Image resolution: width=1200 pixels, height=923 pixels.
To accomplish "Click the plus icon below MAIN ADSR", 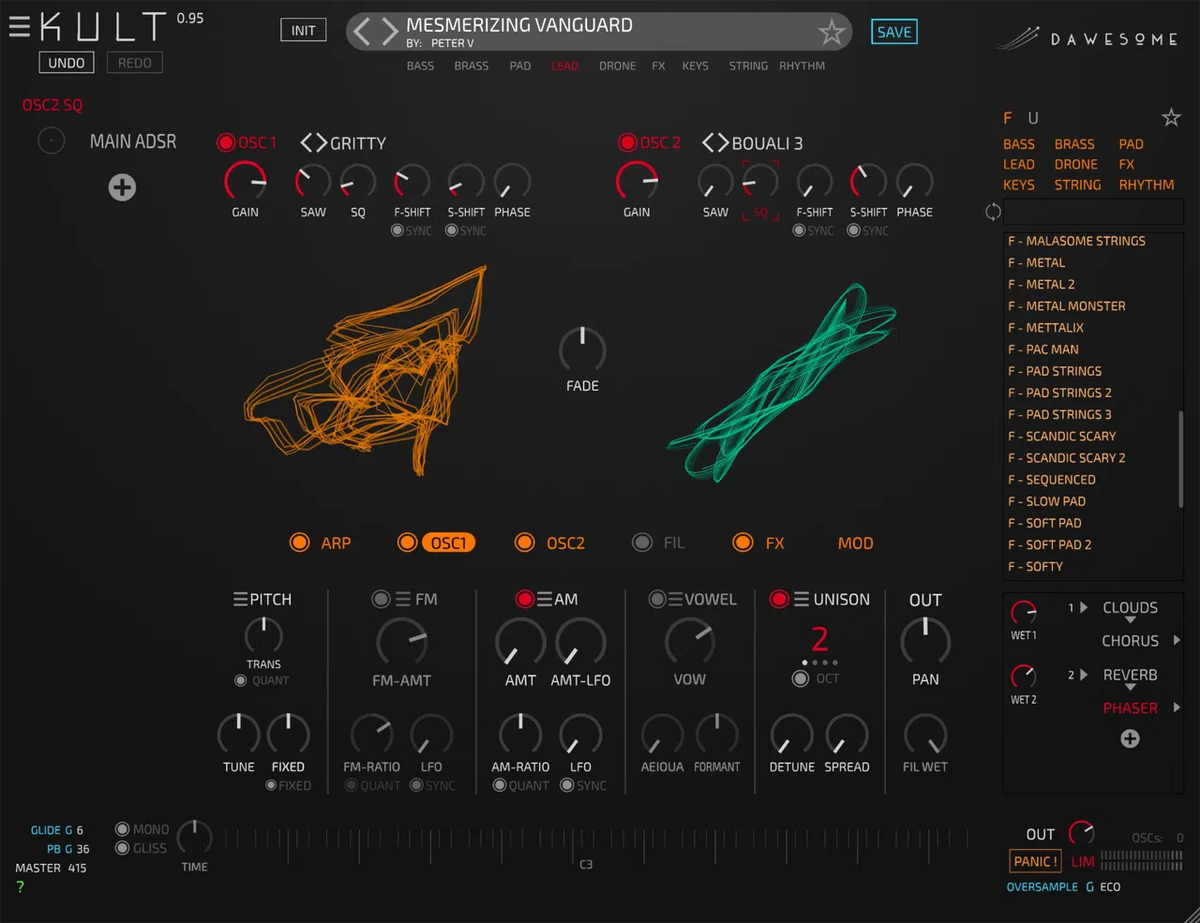I will click(x=122, y=187).
